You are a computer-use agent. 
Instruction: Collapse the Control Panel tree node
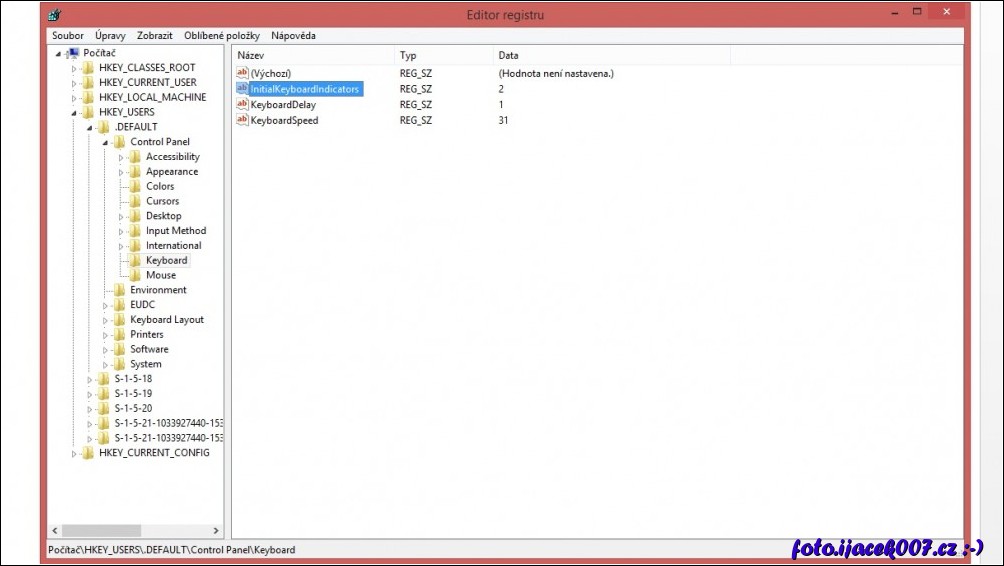[x=105, y=142]
